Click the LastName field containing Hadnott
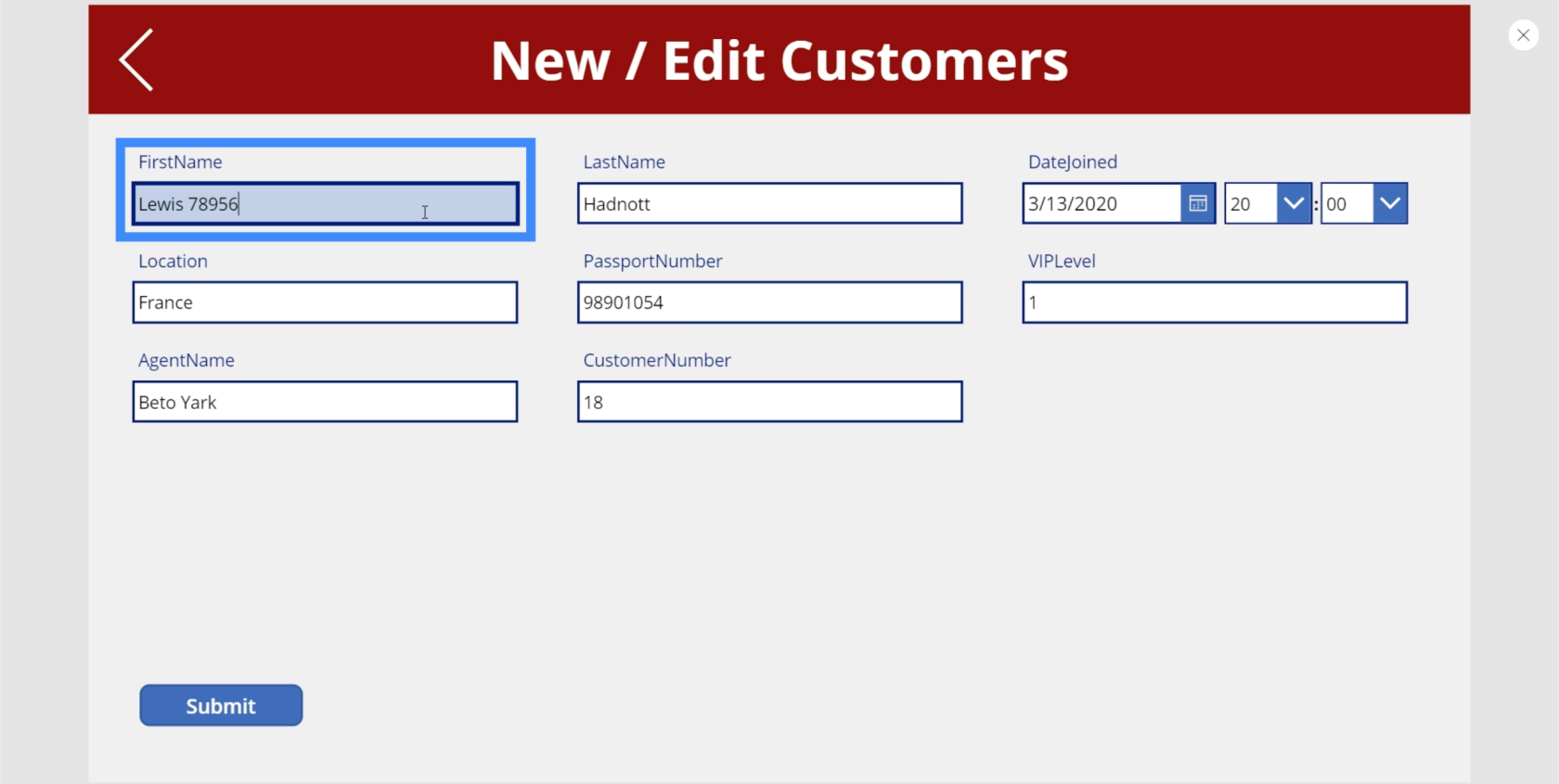1559x784 pixels. 769,203
